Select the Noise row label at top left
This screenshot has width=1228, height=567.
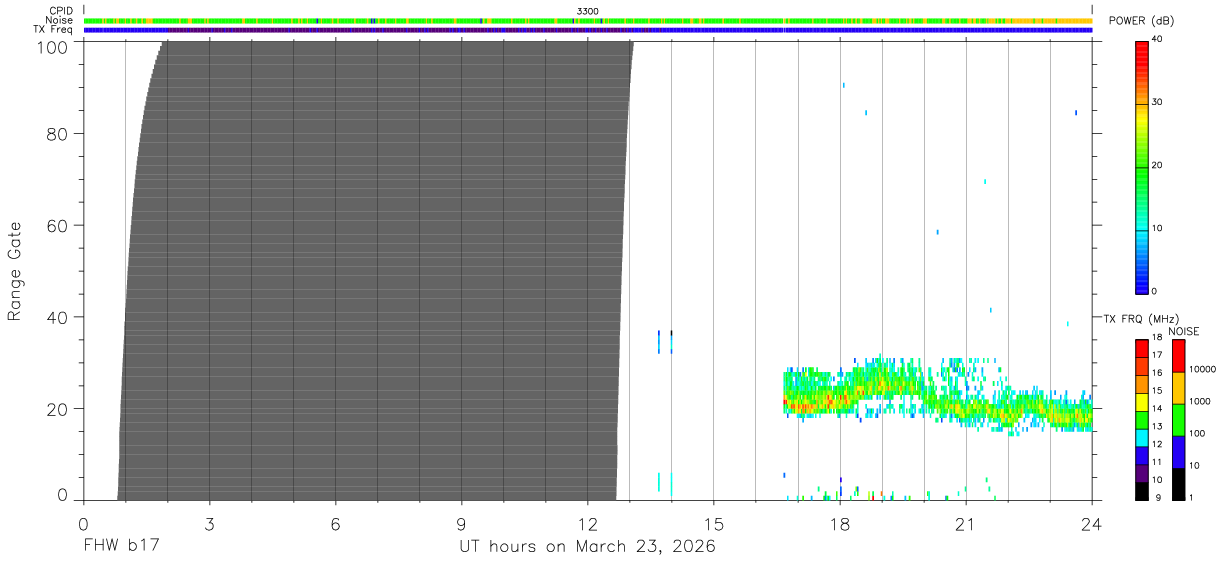(59, 20)
